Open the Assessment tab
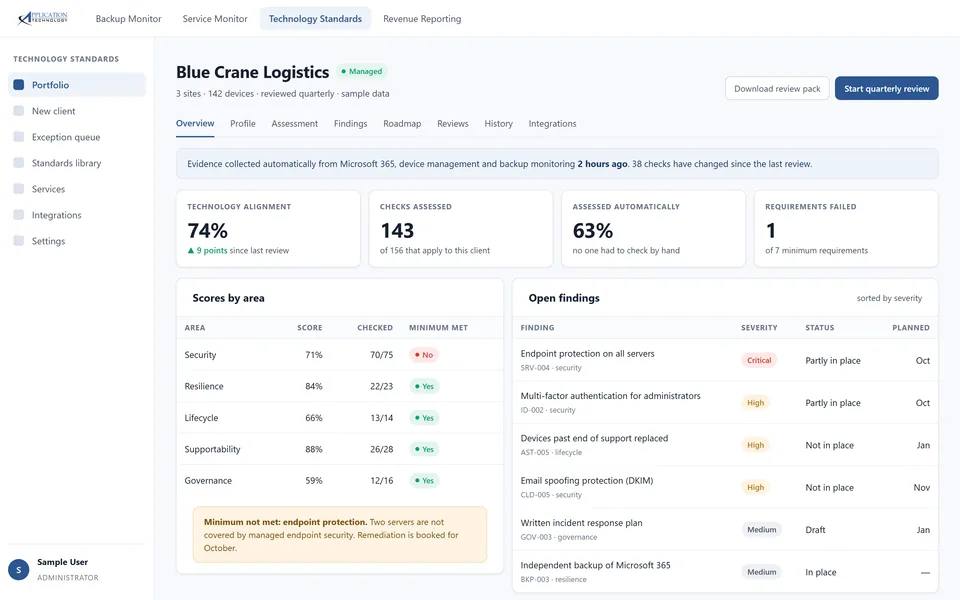 tap(294, 124)
